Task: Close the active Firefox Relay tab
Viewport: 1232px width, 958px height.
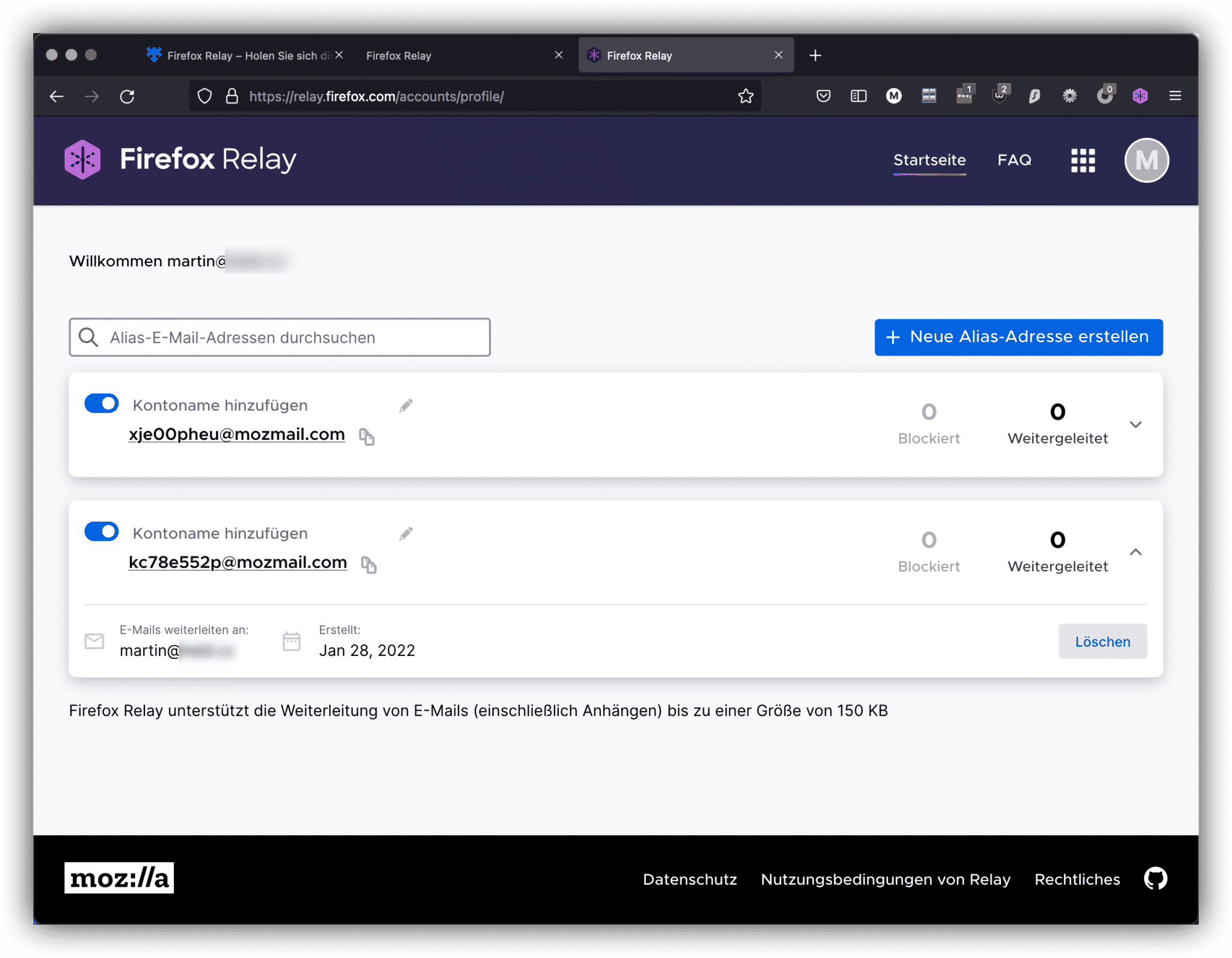Action: click(x=778, y=55)
